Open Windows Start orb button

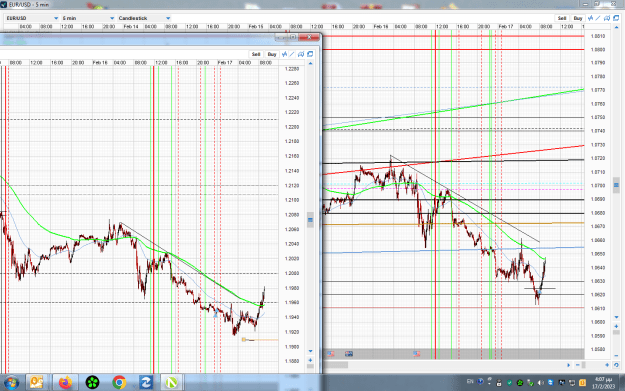[11, 383]
